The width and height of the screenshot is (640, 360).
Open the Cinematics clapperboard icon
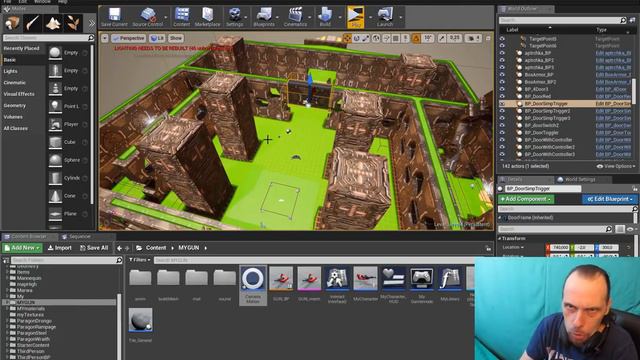point(295,17)
